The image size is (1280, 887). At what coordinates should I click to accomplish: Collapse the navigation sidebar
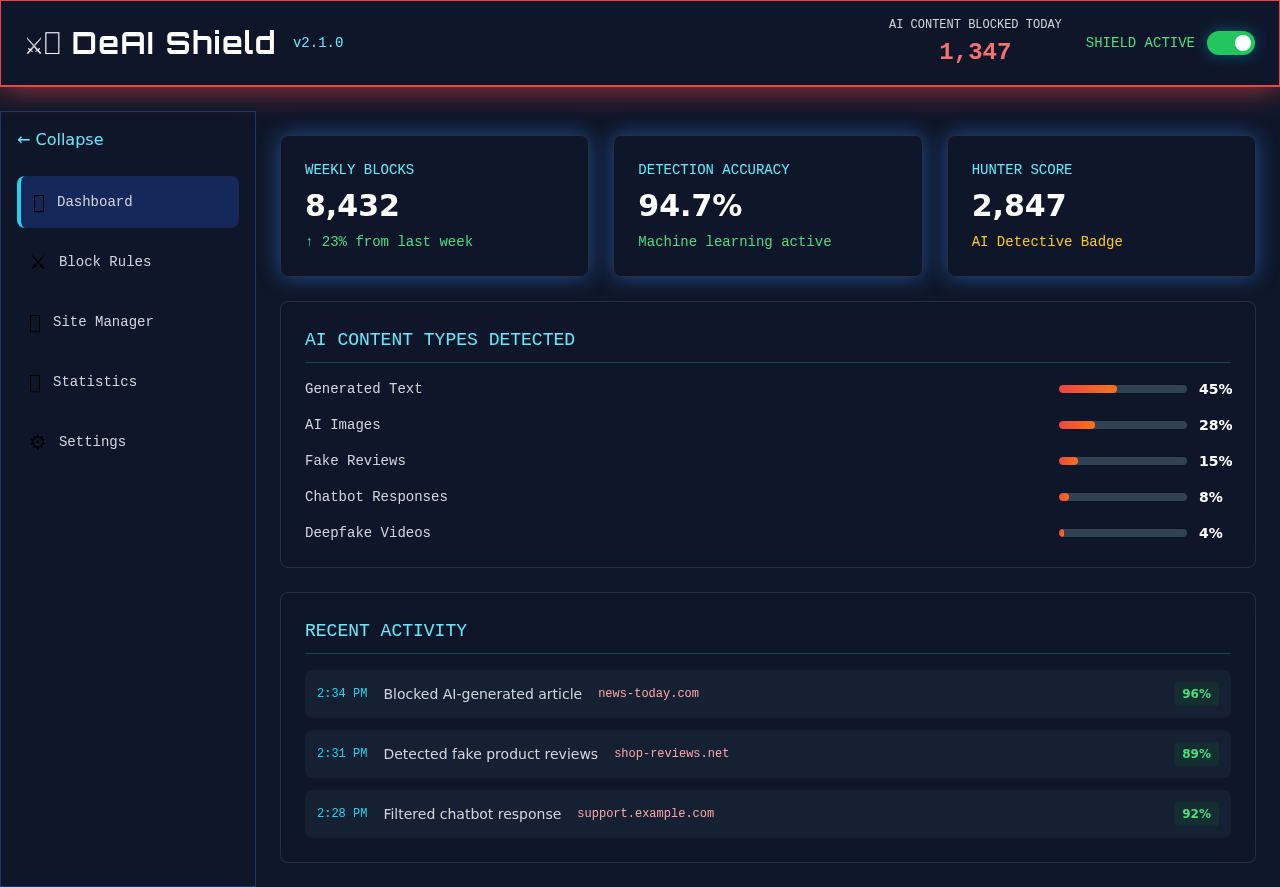(61, 139)
